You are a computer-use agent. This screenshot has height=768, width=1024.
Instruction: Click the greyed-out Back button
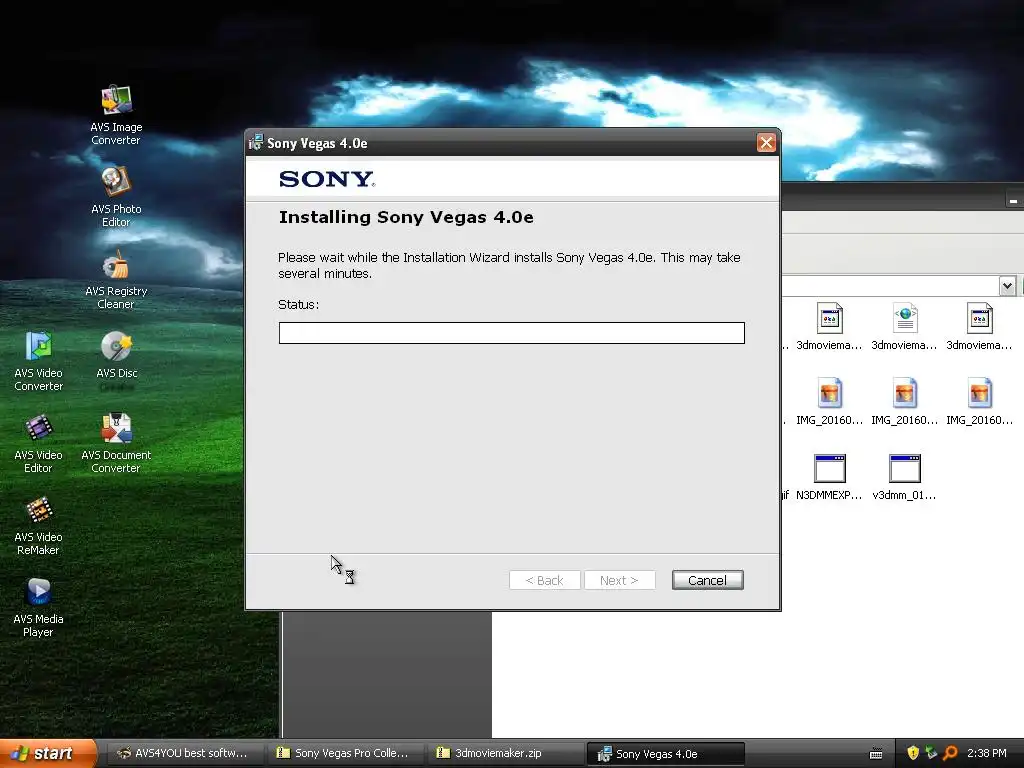point(544,580)
